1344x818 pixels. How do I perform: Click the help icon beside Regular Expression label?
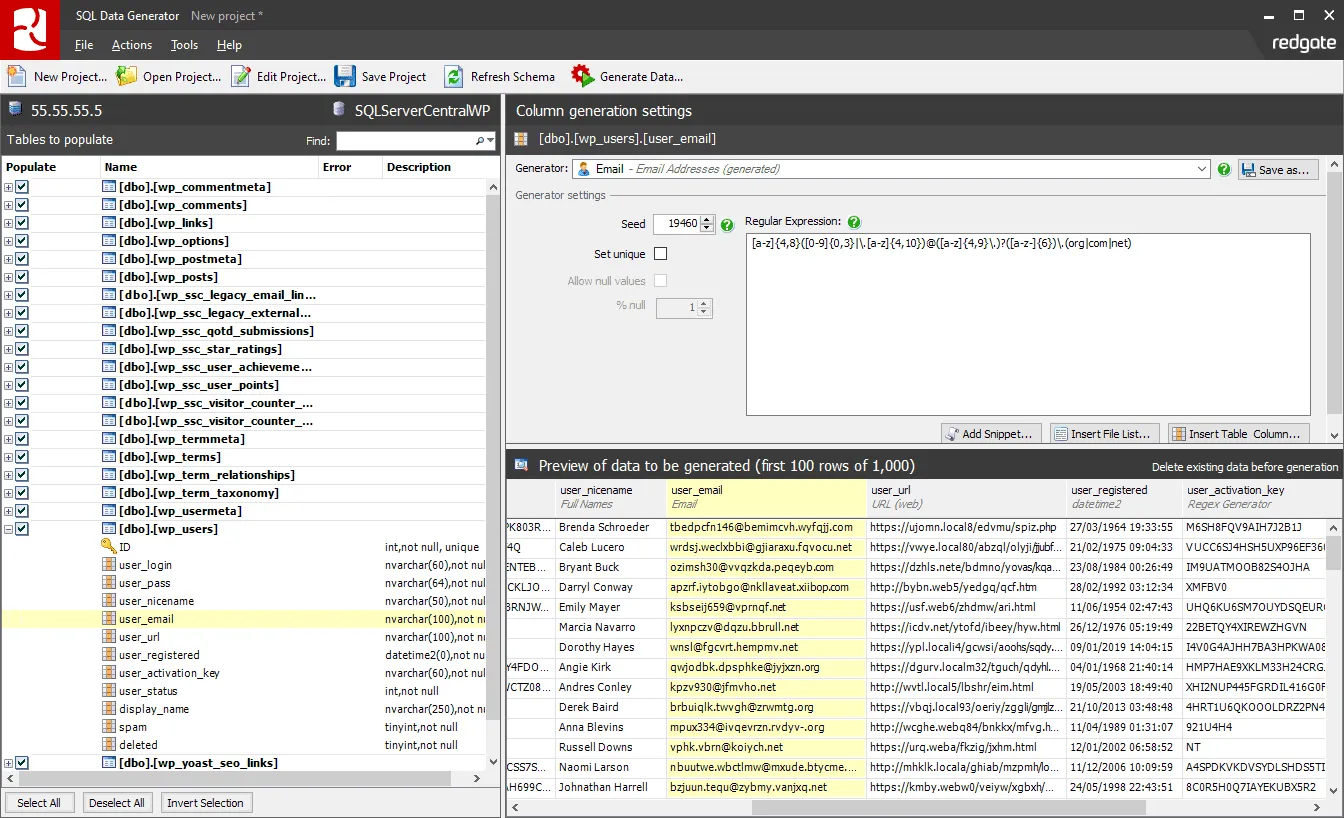click(854, 222)
